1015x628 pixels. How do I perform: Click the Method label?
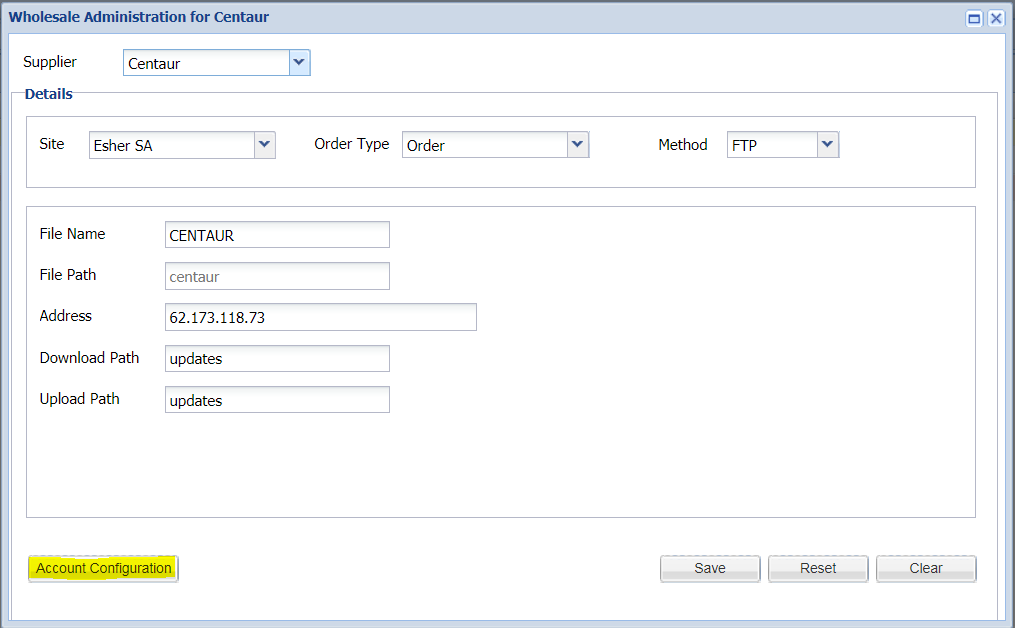click(x=683, y=144)
